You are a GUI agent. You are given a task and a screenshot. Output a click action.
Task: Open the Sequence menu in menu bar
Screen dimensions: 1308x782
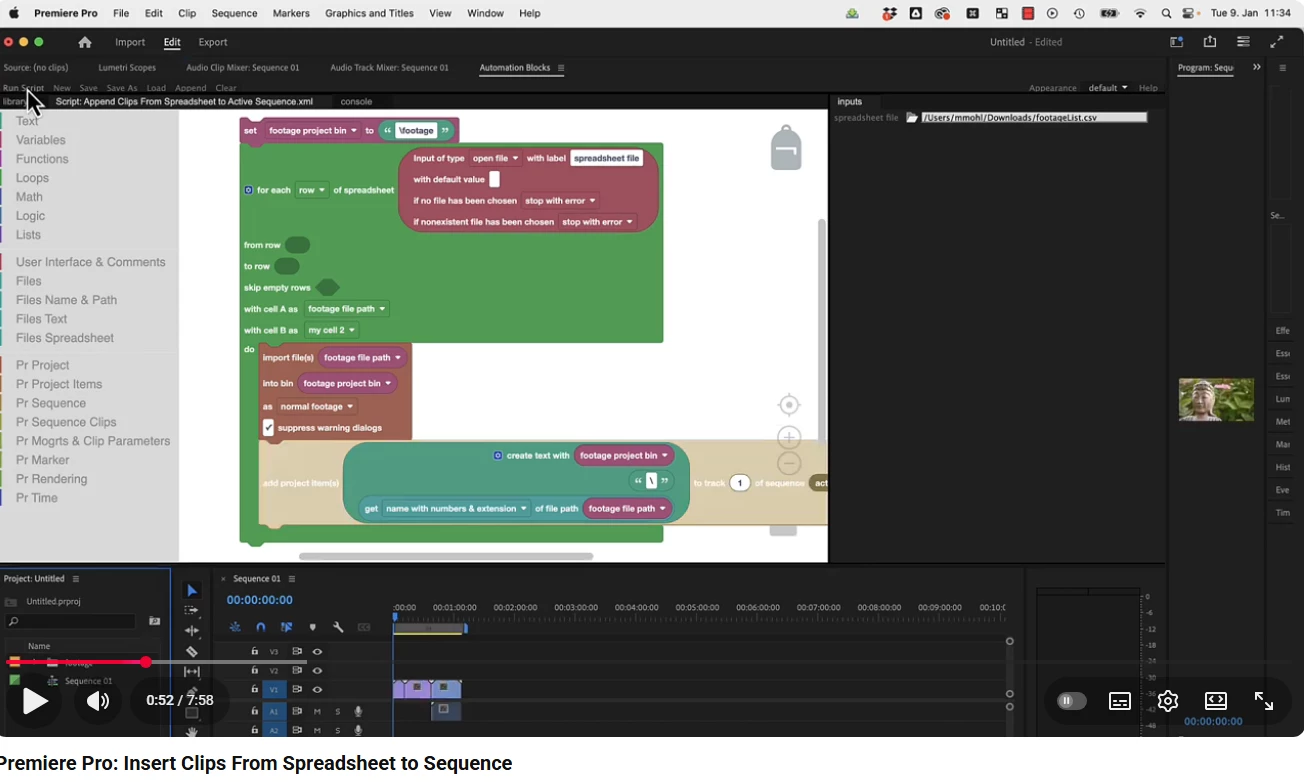pyautogui.click(x=235, y=14)
